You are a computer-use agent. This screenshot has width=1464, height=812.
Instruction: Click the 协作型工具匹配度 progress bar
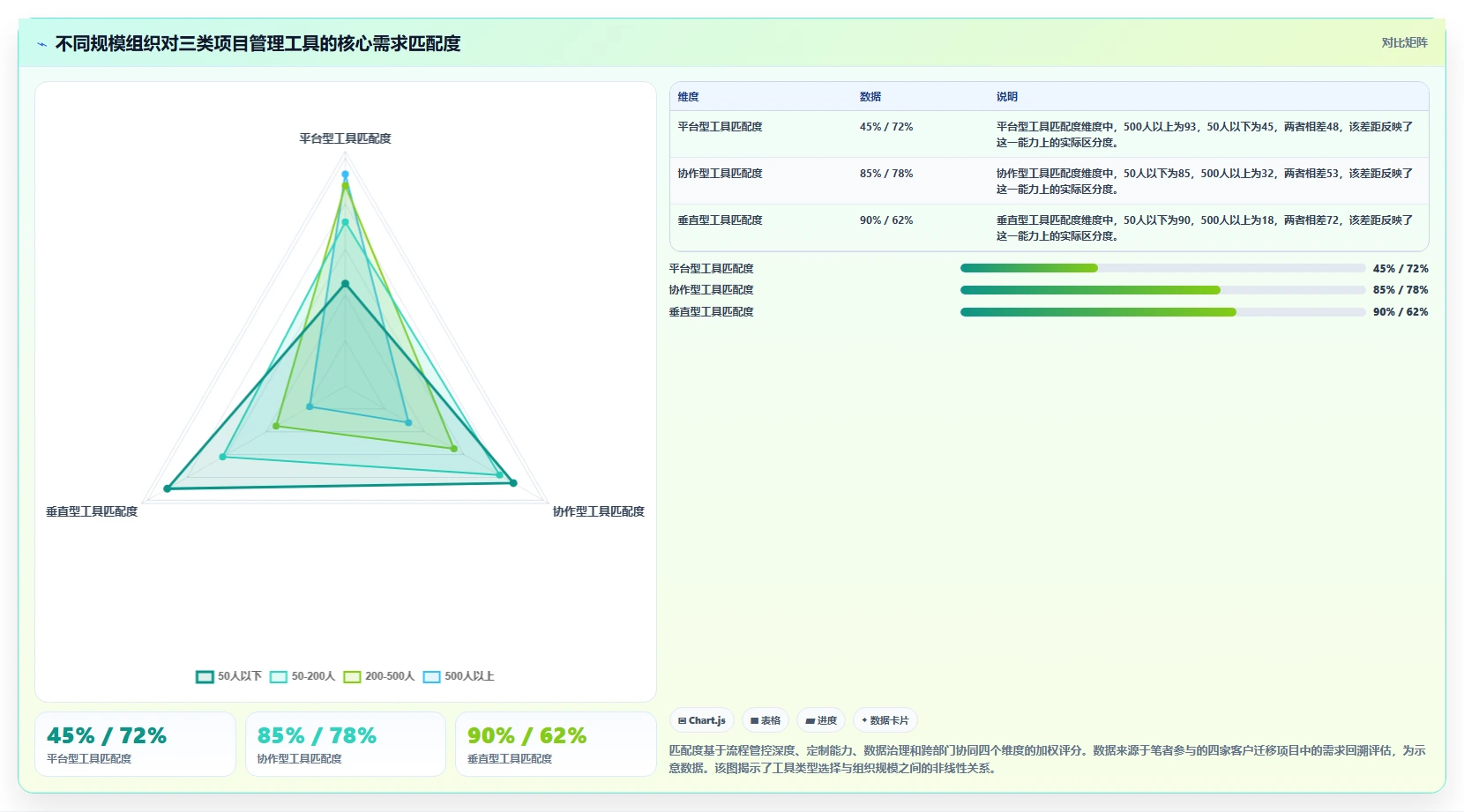pyautogui.click(x=1162, y=290)
